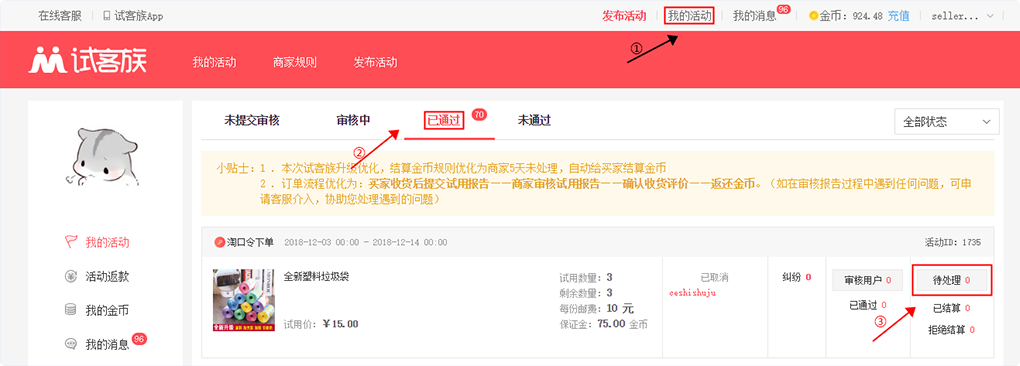Open 我的活动 in the red header
The height and width of the screenshot is (366, 1020).
point(214,62)
